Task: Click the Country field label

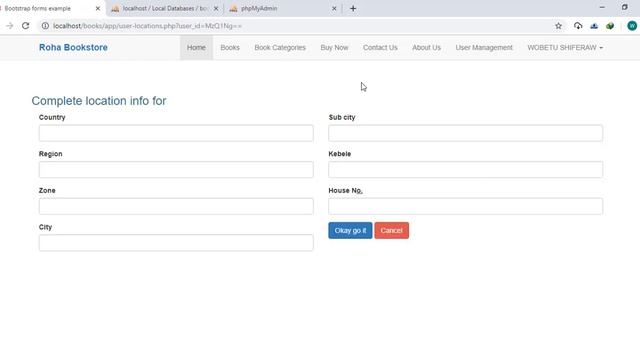Action: 52,117
